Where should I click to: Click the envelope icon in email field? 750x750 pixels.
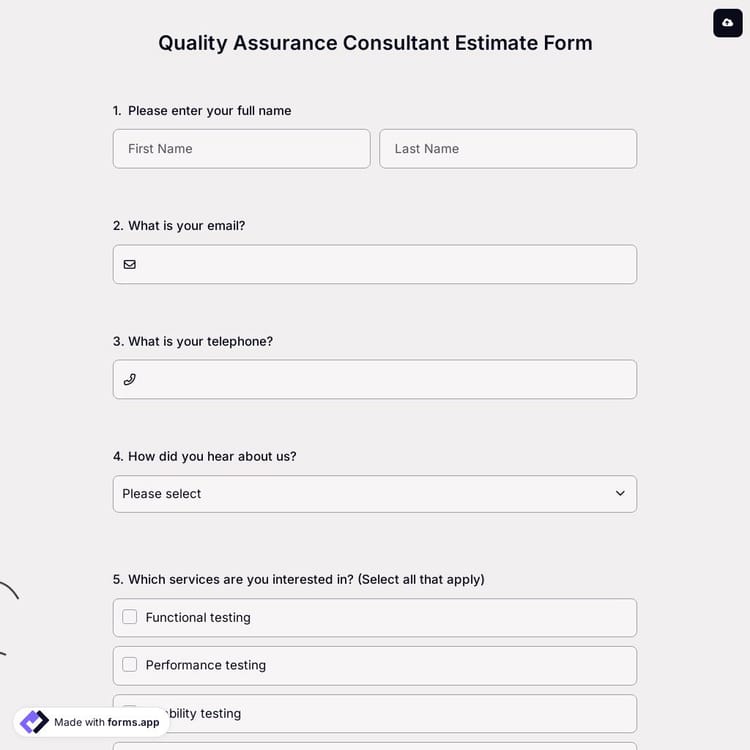point(130,265)
